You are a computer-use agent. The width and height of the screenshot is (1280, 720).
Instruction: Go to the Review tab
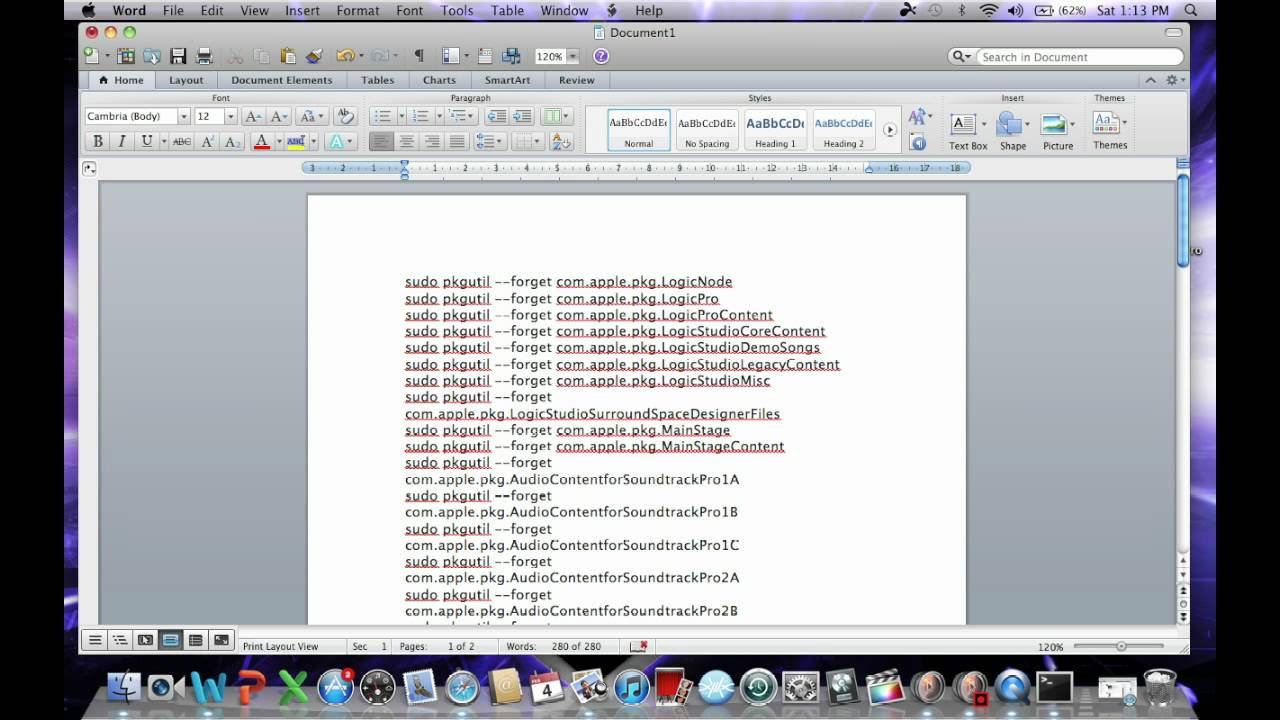[576, 80]
